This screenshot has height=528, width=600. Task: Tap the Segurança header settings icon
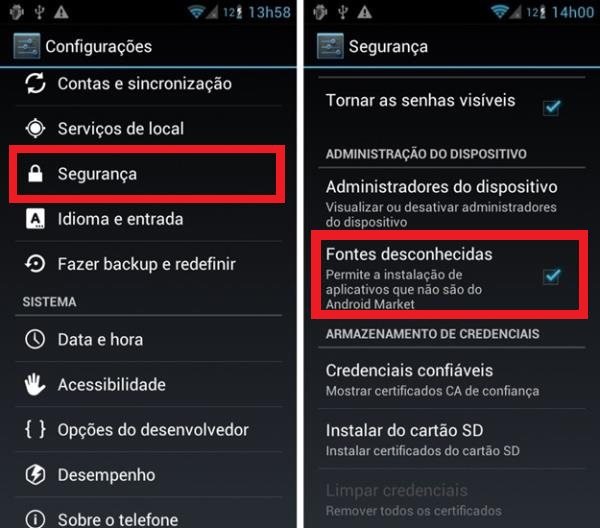[x=330, y=46]
